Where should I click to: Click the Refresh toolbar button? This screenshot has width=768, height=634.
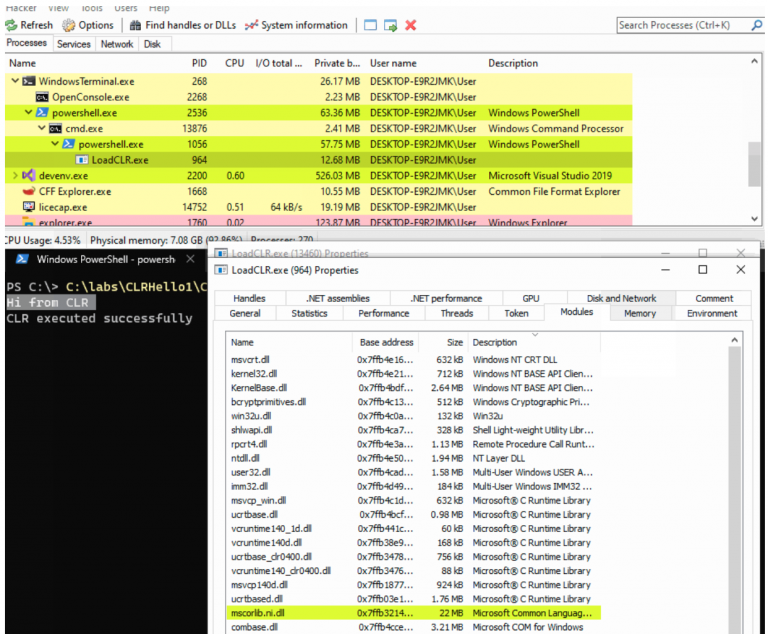tap(29, 25)
